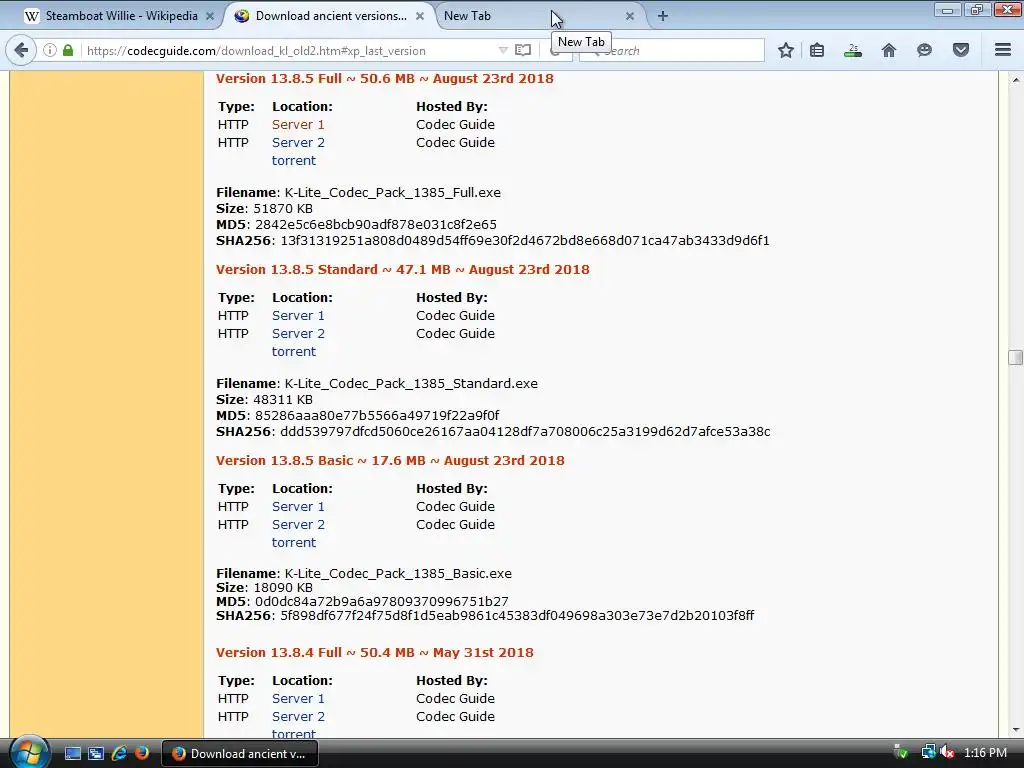Close the Download ancient versions tab
The height and width of the screenshot is (768, 1024).
pyautogui.click(x=420, y=16)
